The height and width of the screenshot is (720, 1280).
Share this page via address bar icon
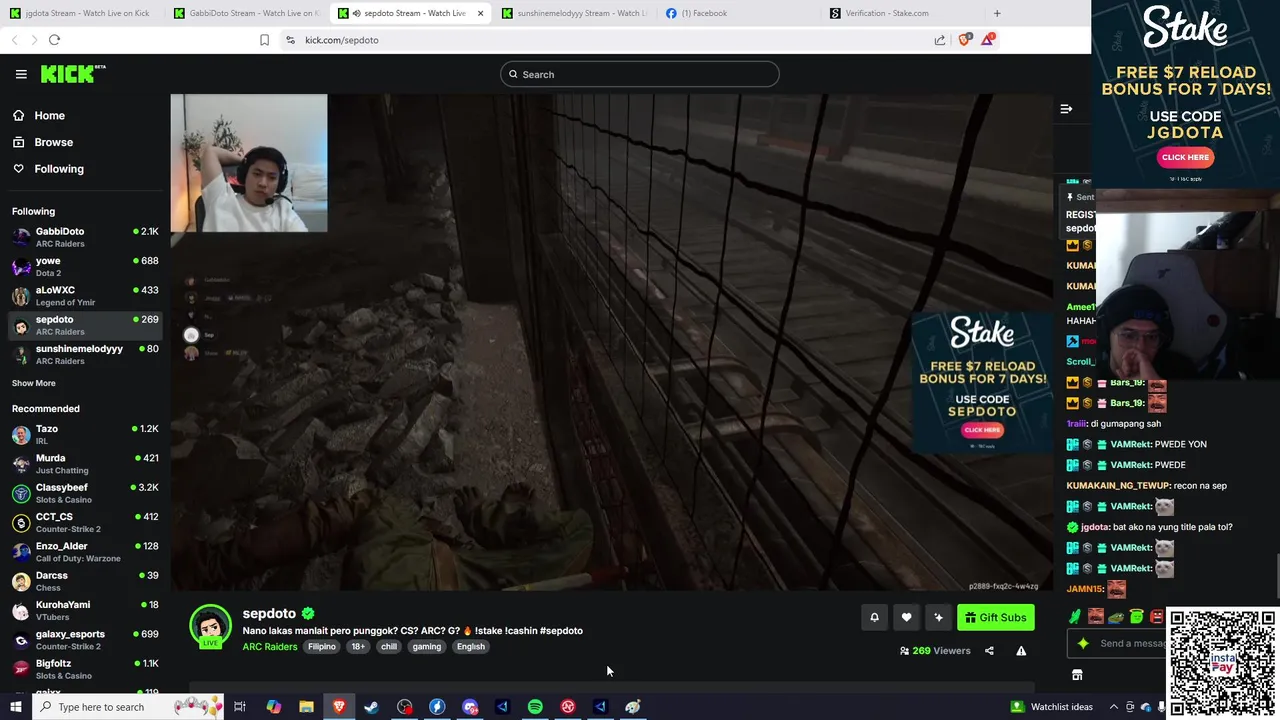pos(940,40)
